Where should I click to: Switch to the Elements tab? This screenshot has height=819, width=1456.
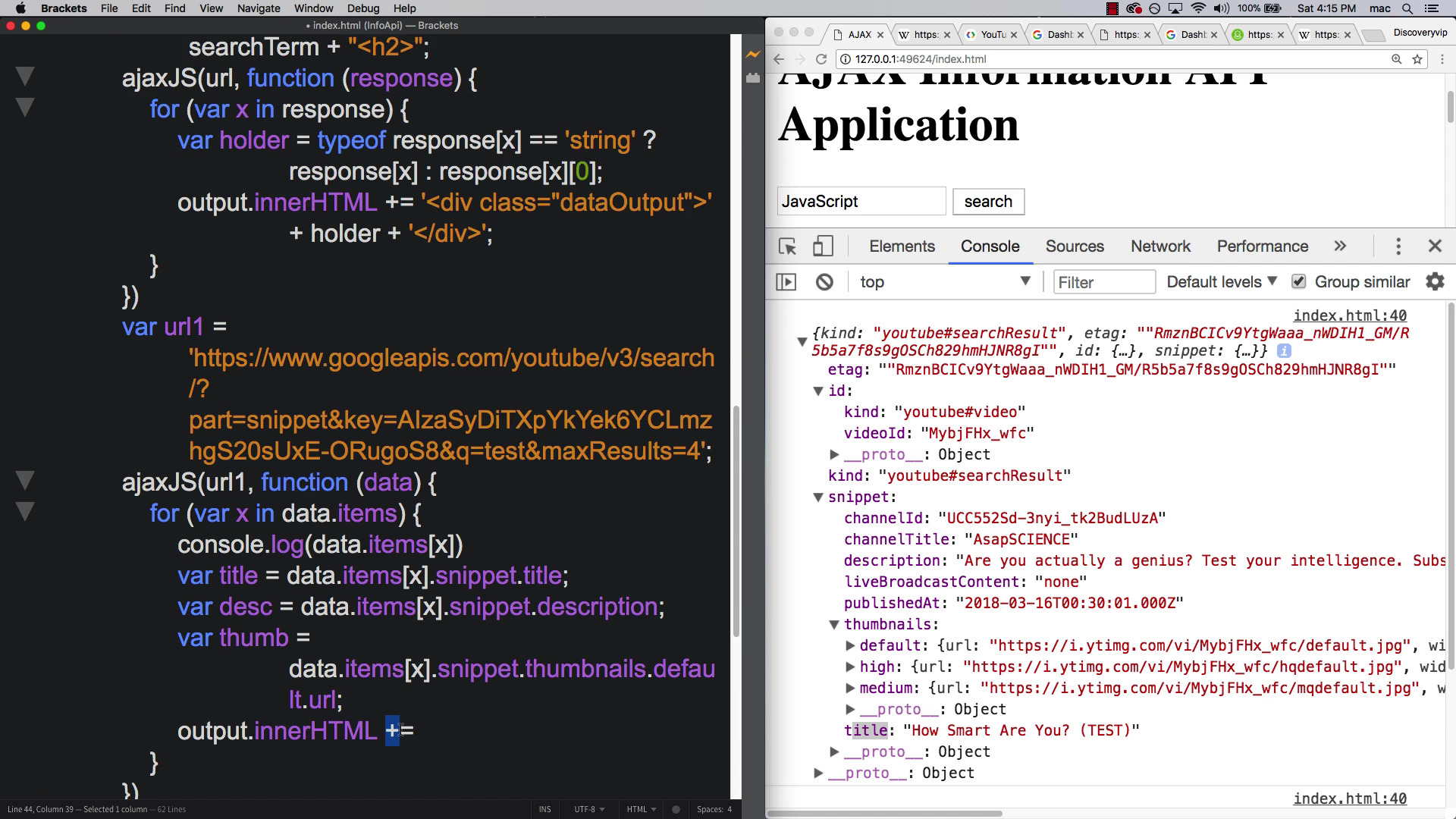(x=902, y=246)
